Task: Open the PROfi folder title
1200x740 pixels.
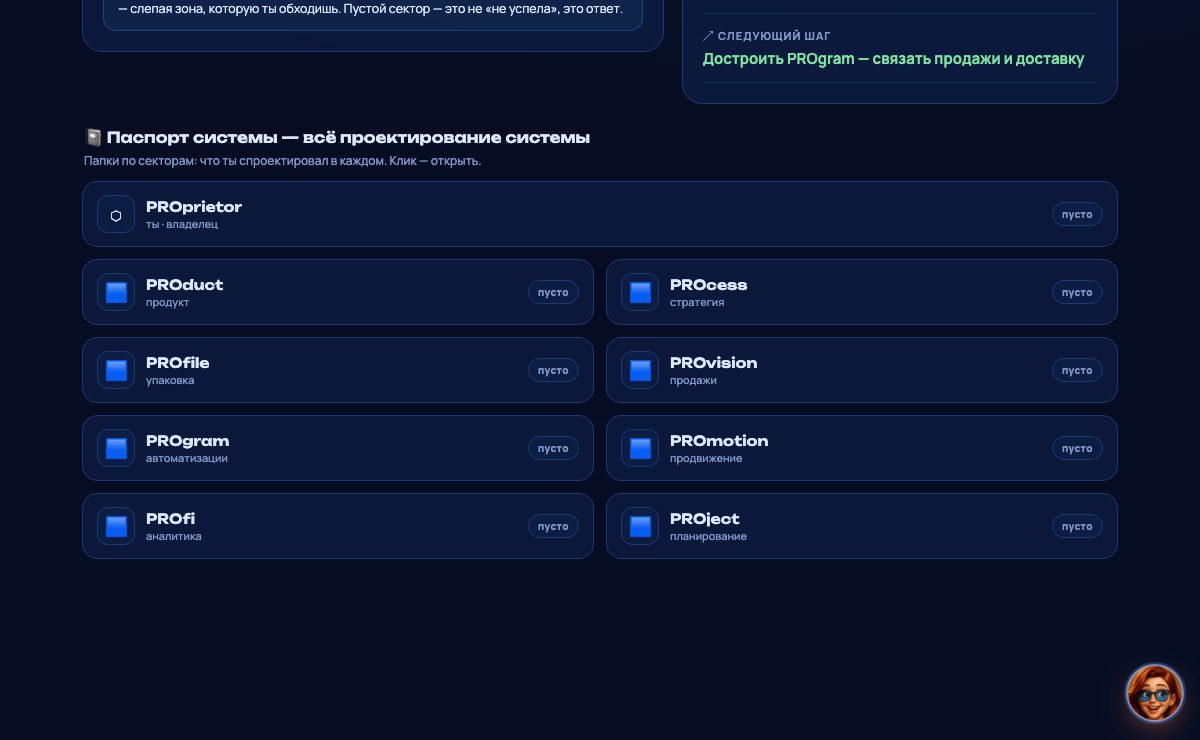Action: point(171,519)
